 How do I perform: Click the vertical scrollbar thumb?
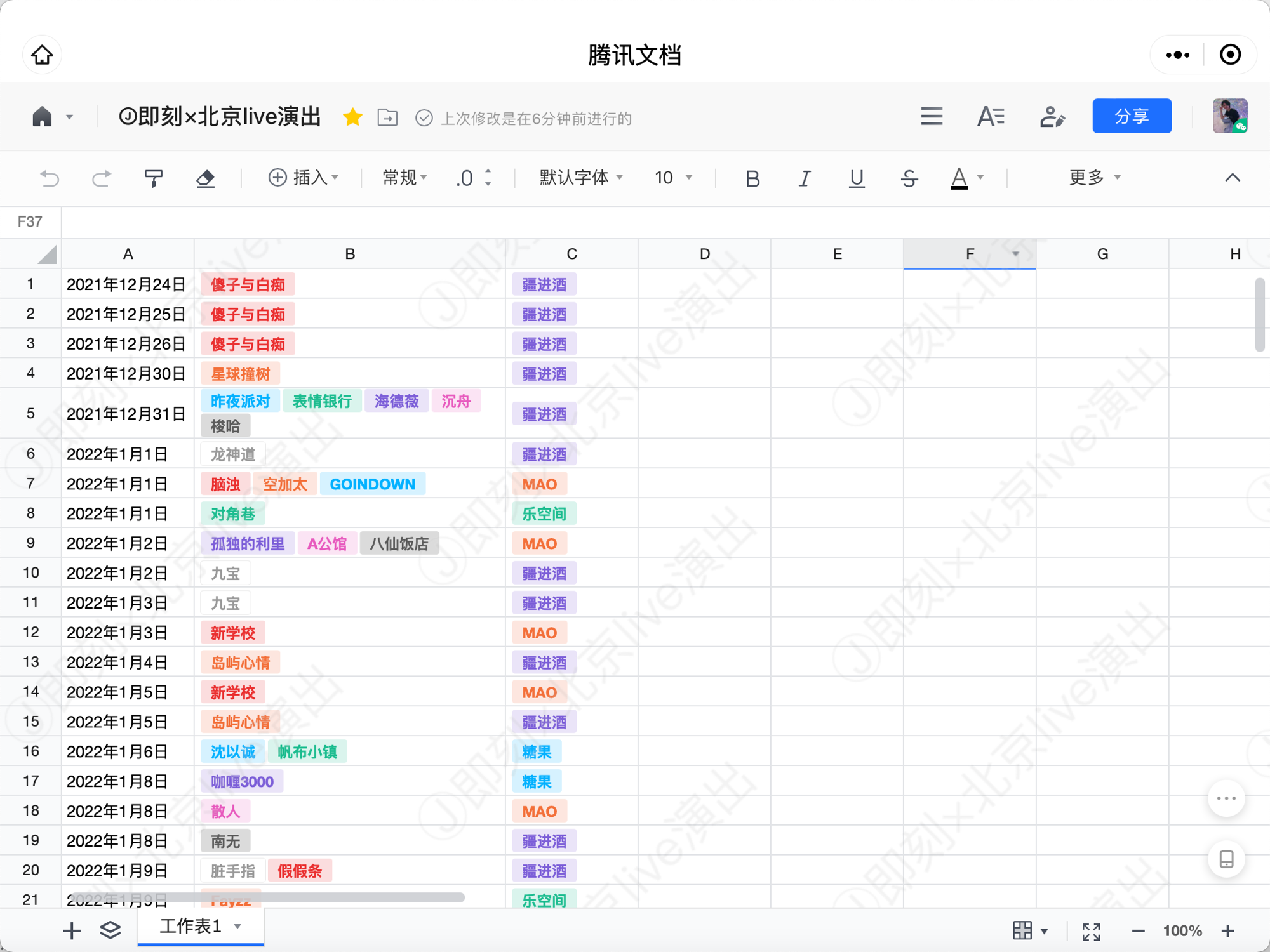click(x=1260, y=314)
